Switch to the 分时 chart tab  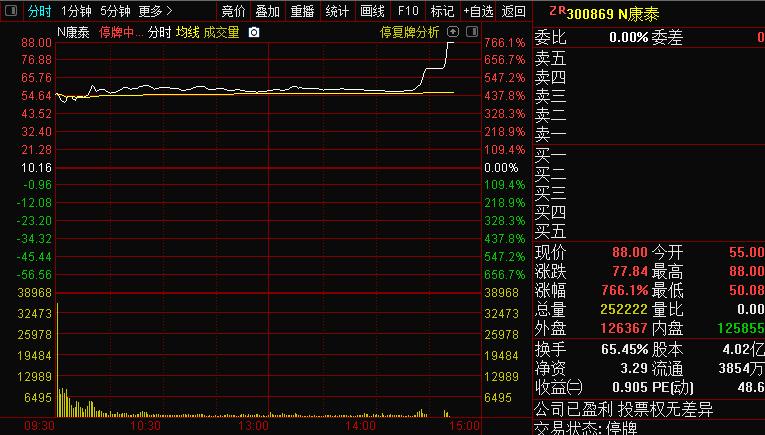pos(39,11)
